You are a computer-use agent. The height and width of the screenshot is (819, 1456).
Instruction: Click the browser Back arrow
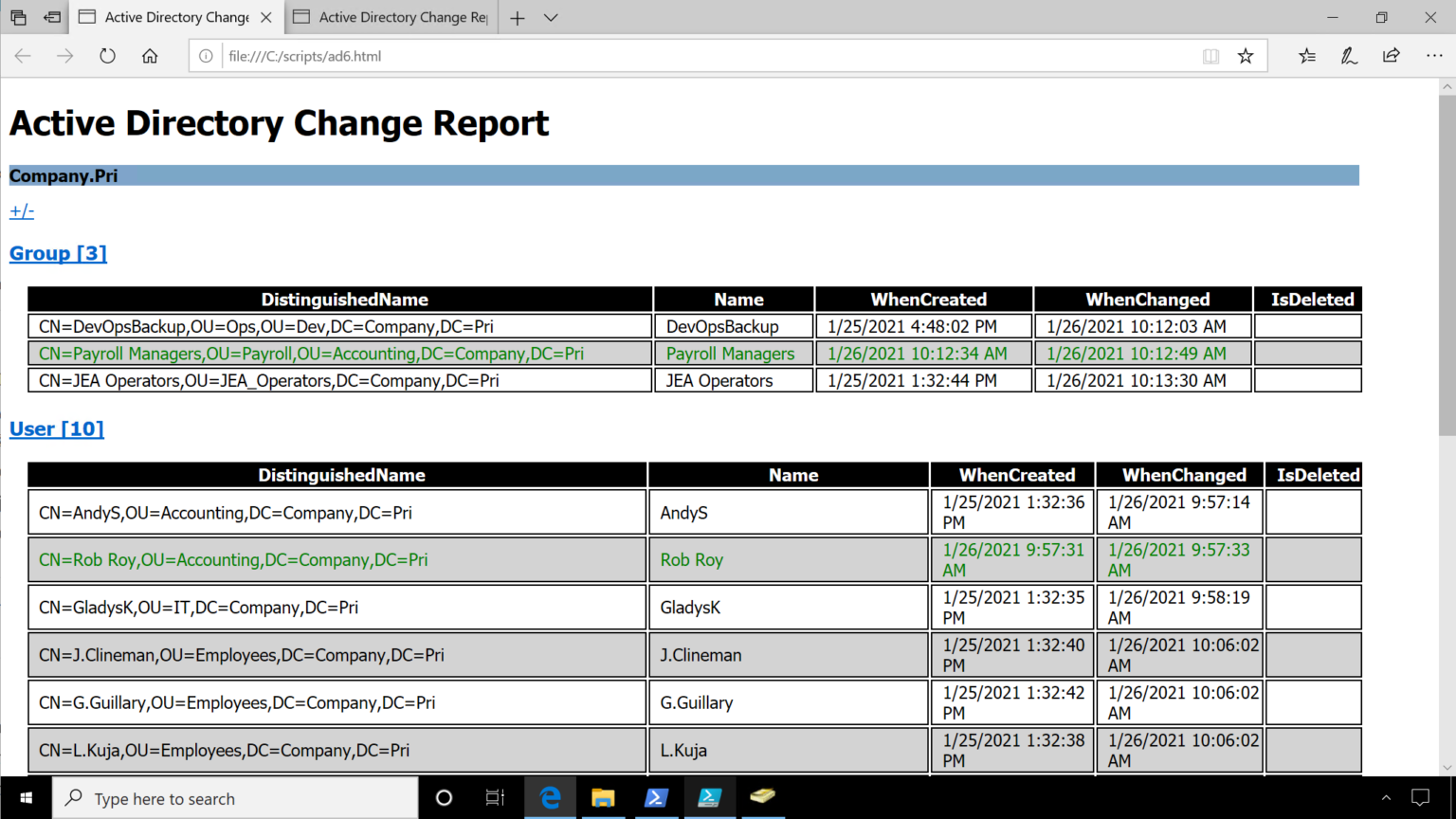click(23, 56)
